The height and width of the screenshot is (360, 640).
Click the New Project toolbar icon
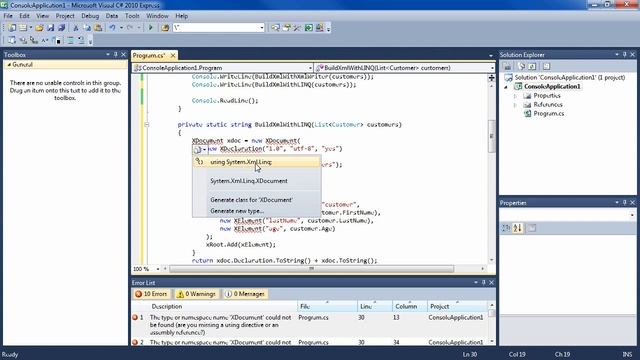pyautogui.click(x=12, y=28)
